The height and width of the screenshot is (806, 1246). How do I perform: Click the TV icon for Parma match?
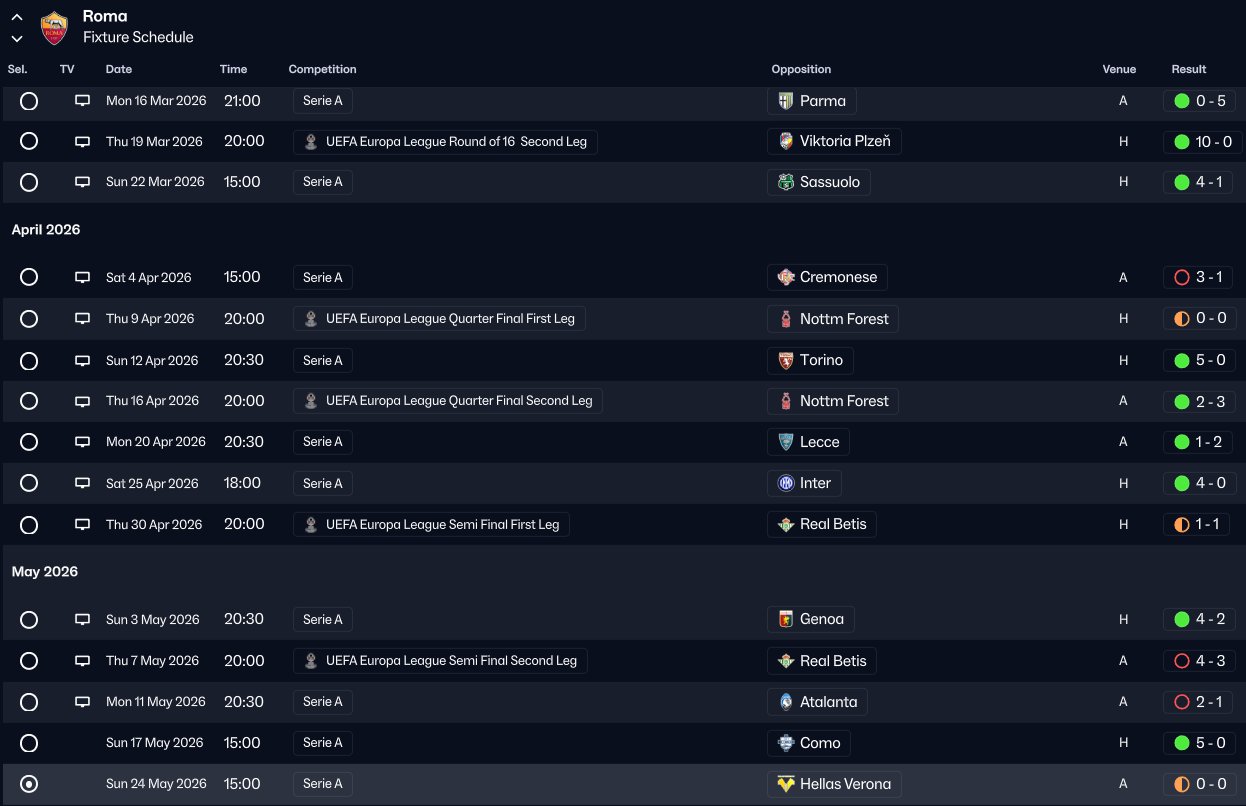[x=82, y=101]
